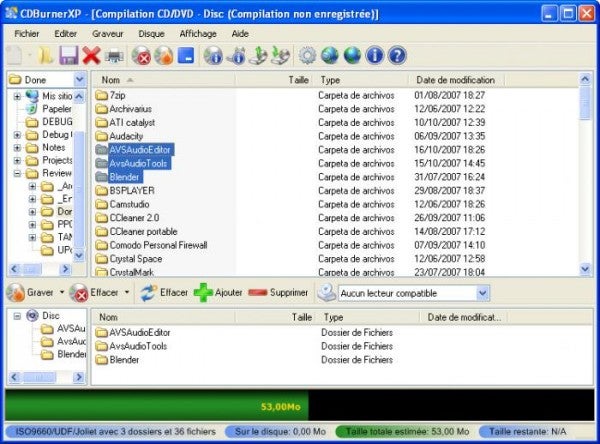This screenshot has height=444, width=600.
Task: Select the 7zip folder row
Action: [x=110, y=95]
